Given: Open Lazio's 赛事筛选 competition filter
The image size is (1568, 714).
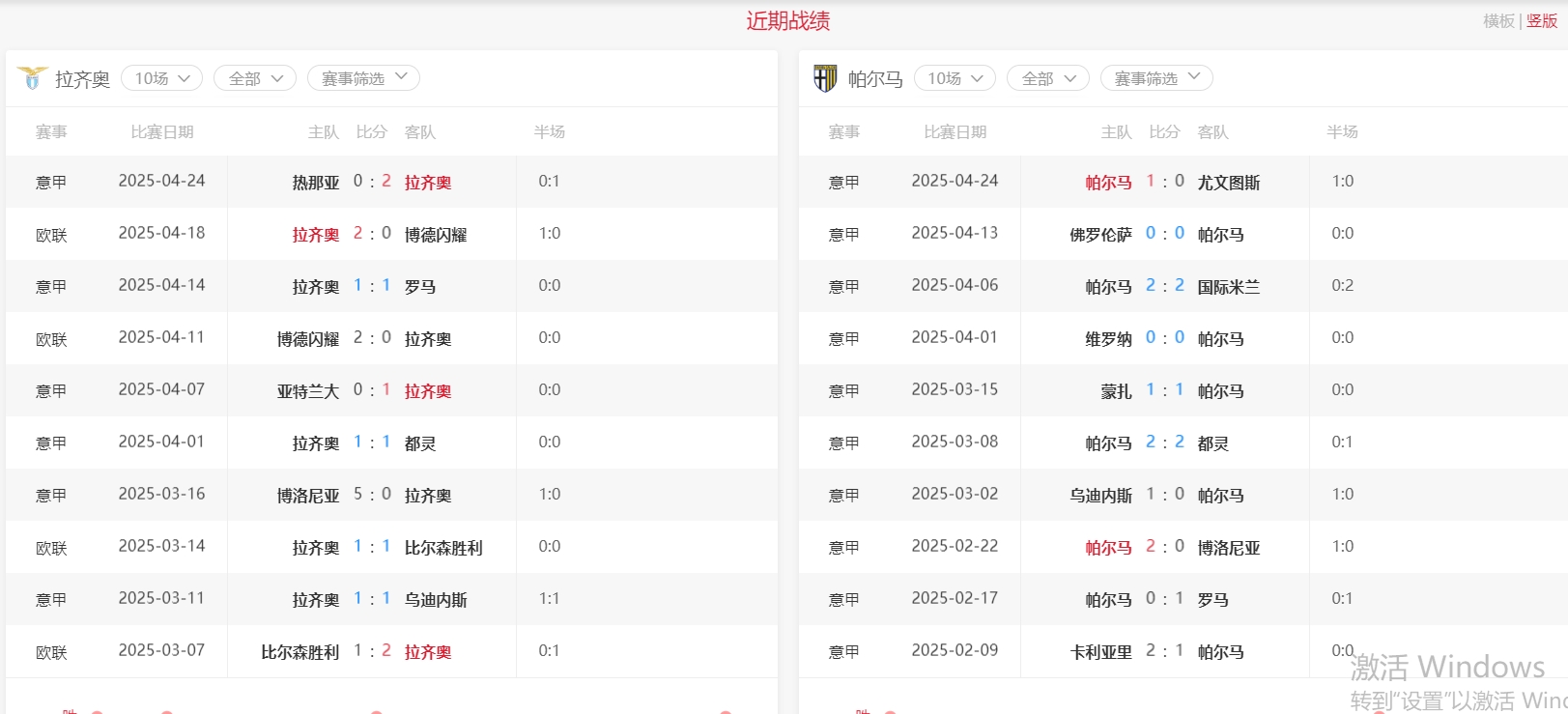Looking at the screenshot, I should coord(363,78).
